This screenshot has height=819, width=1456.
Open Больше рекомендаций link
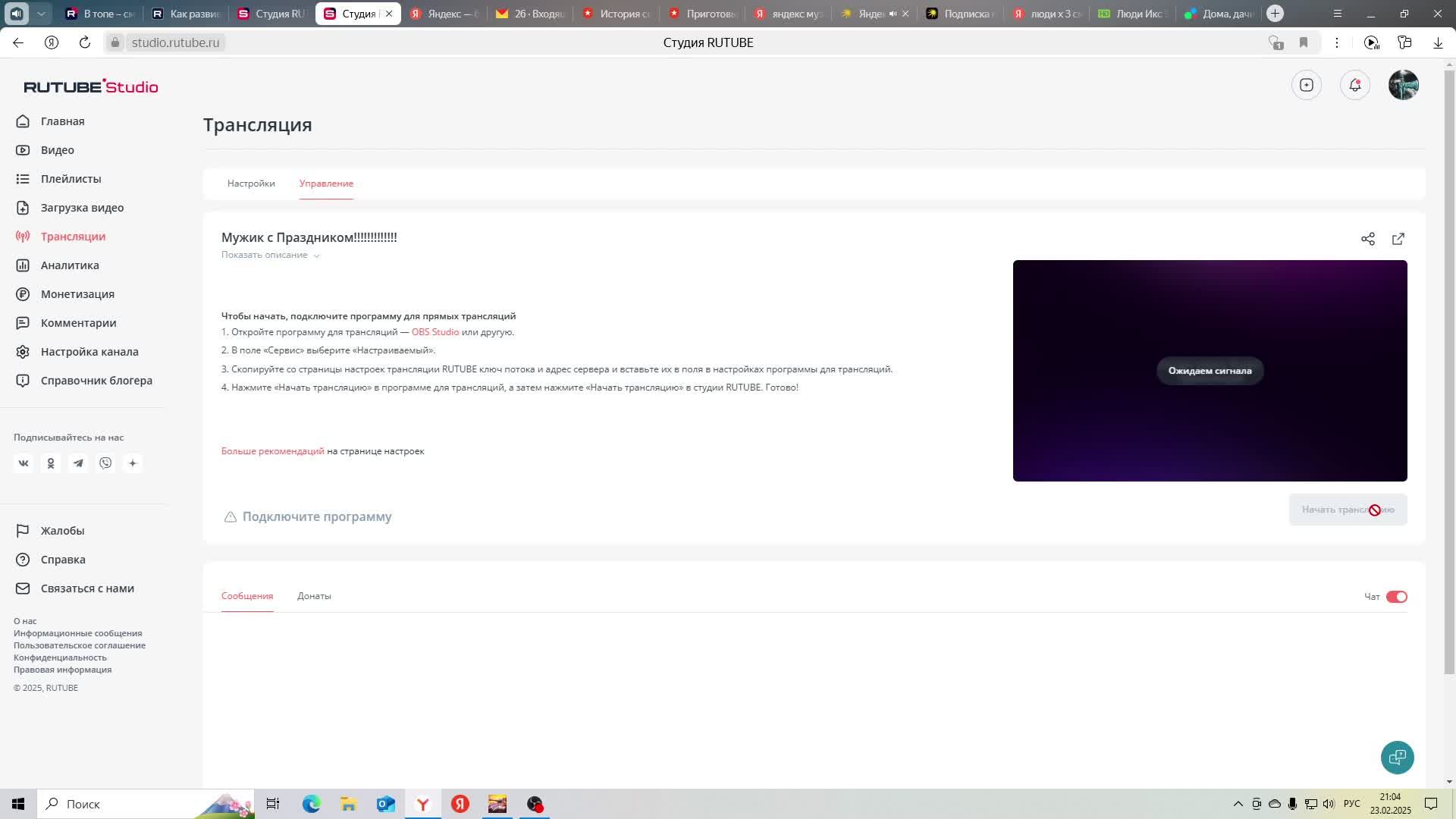pyautogui.click(x=273, y=451)
